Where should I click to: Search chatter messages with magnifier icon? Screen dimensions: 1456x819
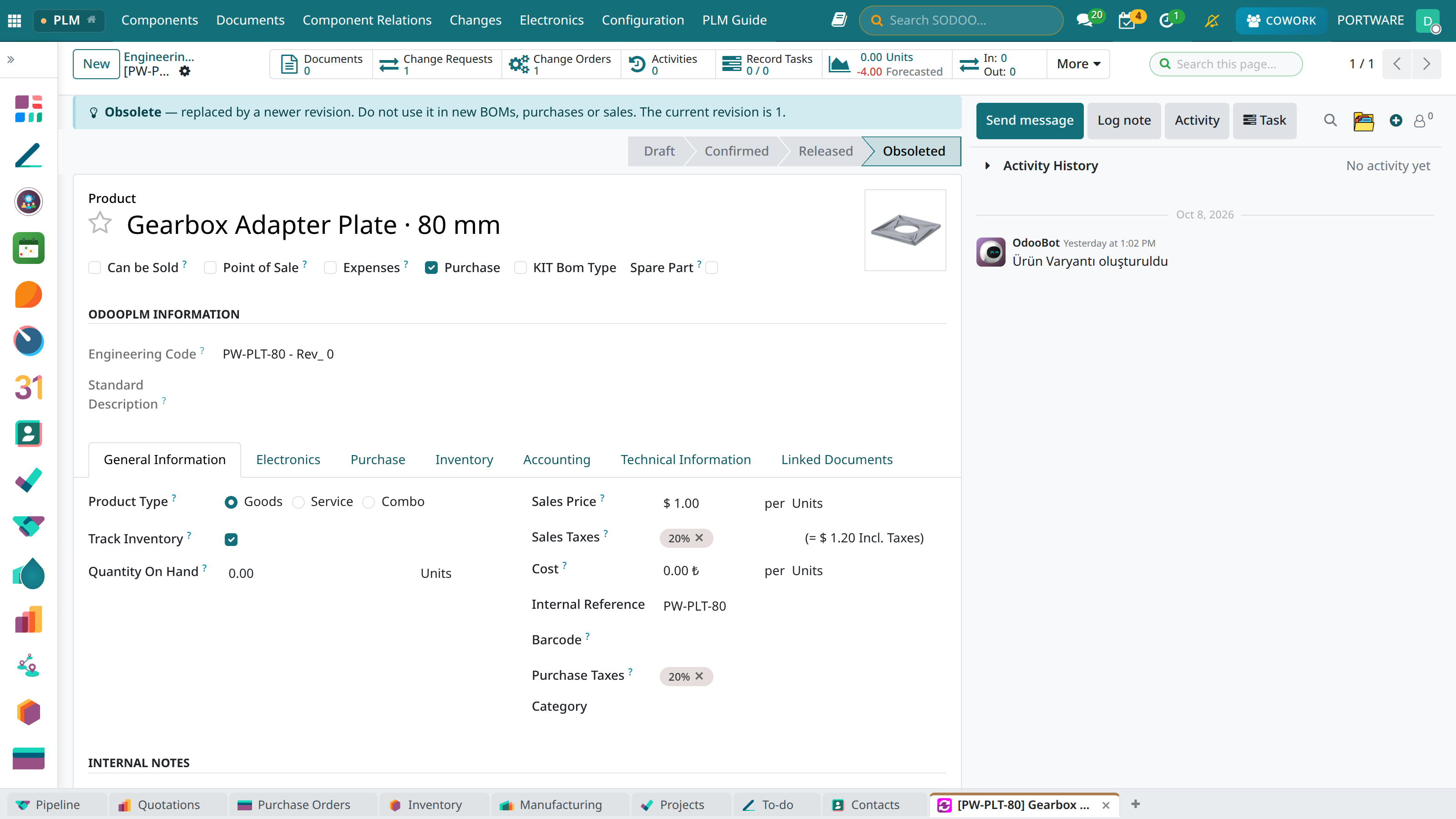[x=1330, y=121]
